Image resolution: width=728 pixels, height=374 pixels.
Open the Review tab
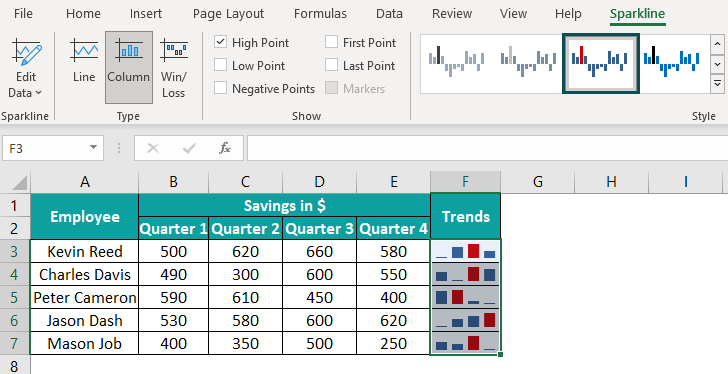[452, 14]
